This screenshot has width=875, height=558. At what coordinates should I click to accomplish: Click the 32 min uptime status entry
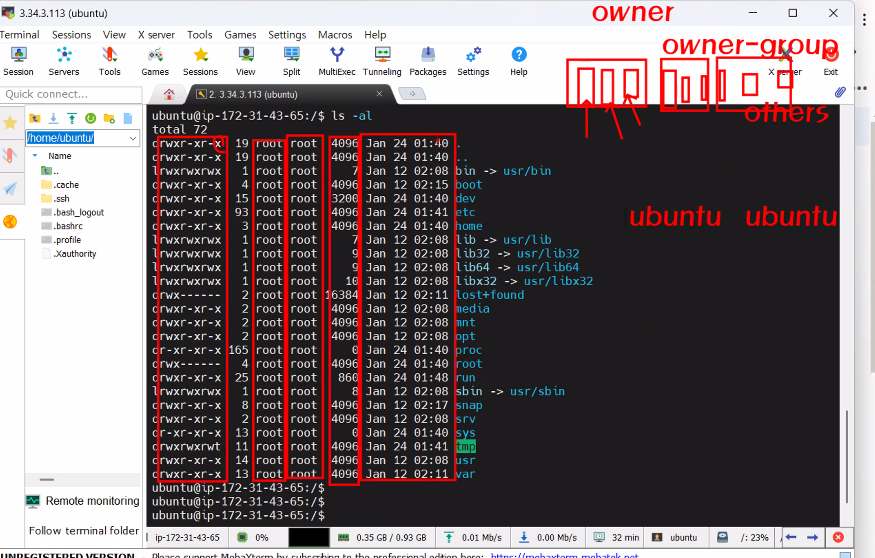coord(617,537)
